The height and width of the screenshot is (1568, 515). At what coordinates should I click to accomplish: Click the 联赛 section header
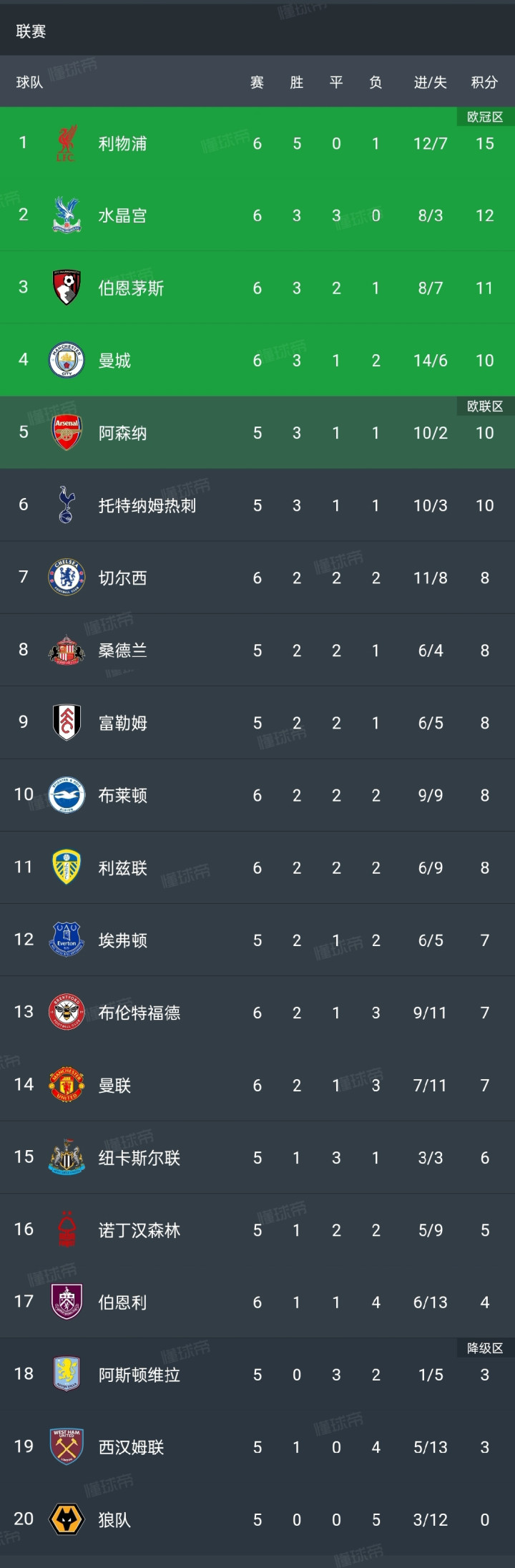tap(31, 31)
